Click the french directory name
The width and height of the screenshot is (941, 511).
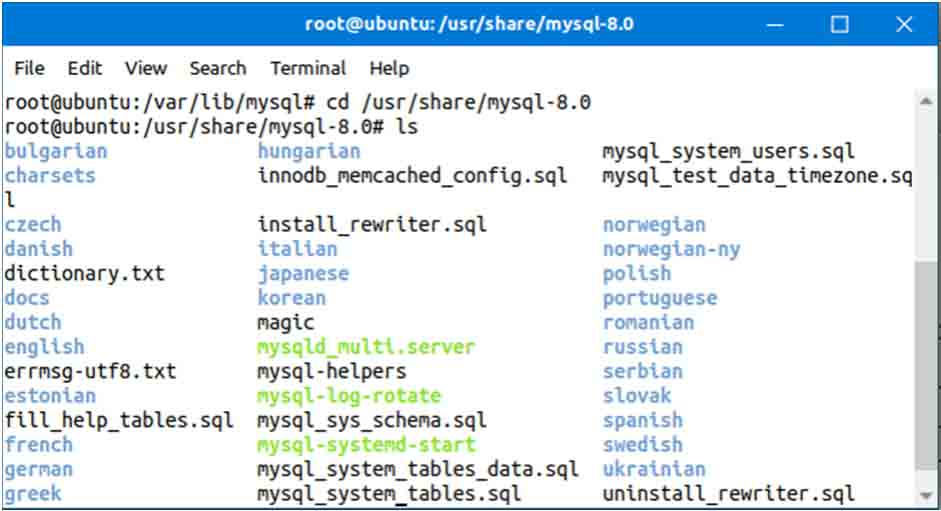pos(39,445)
